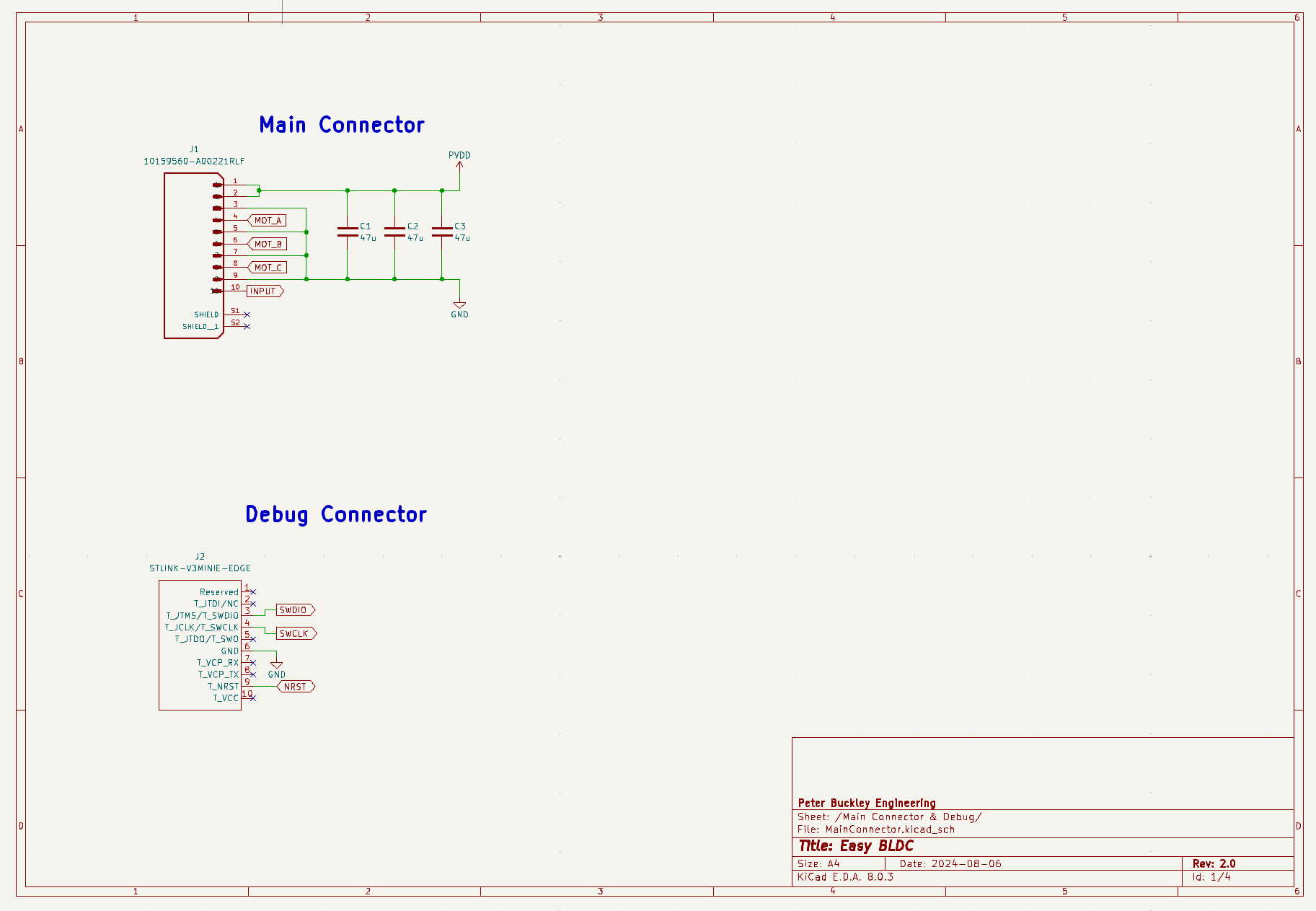
Task: Click the "Title: Easy BLDC" field
Action: (856, 846)
